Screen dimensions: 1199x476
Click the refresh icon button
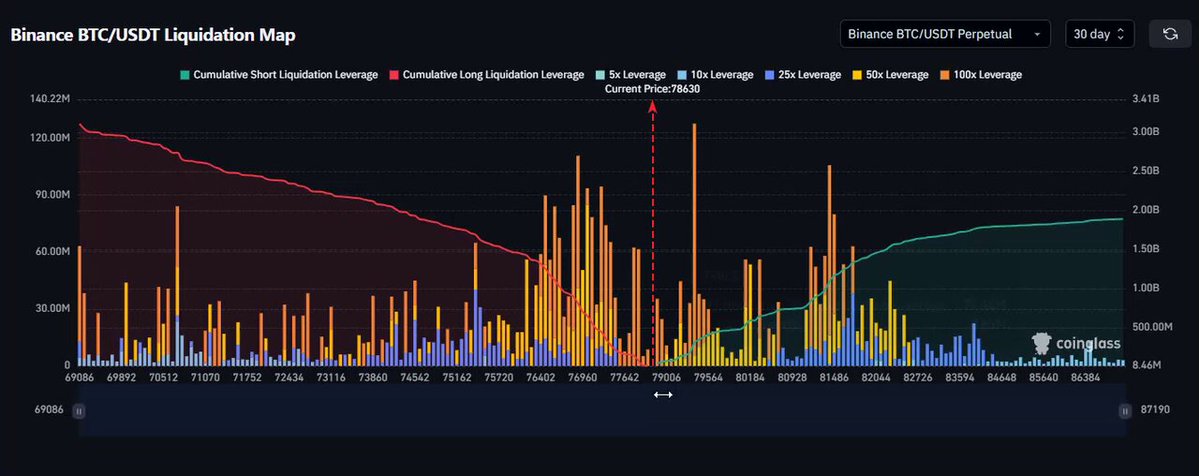point(1170,34)
